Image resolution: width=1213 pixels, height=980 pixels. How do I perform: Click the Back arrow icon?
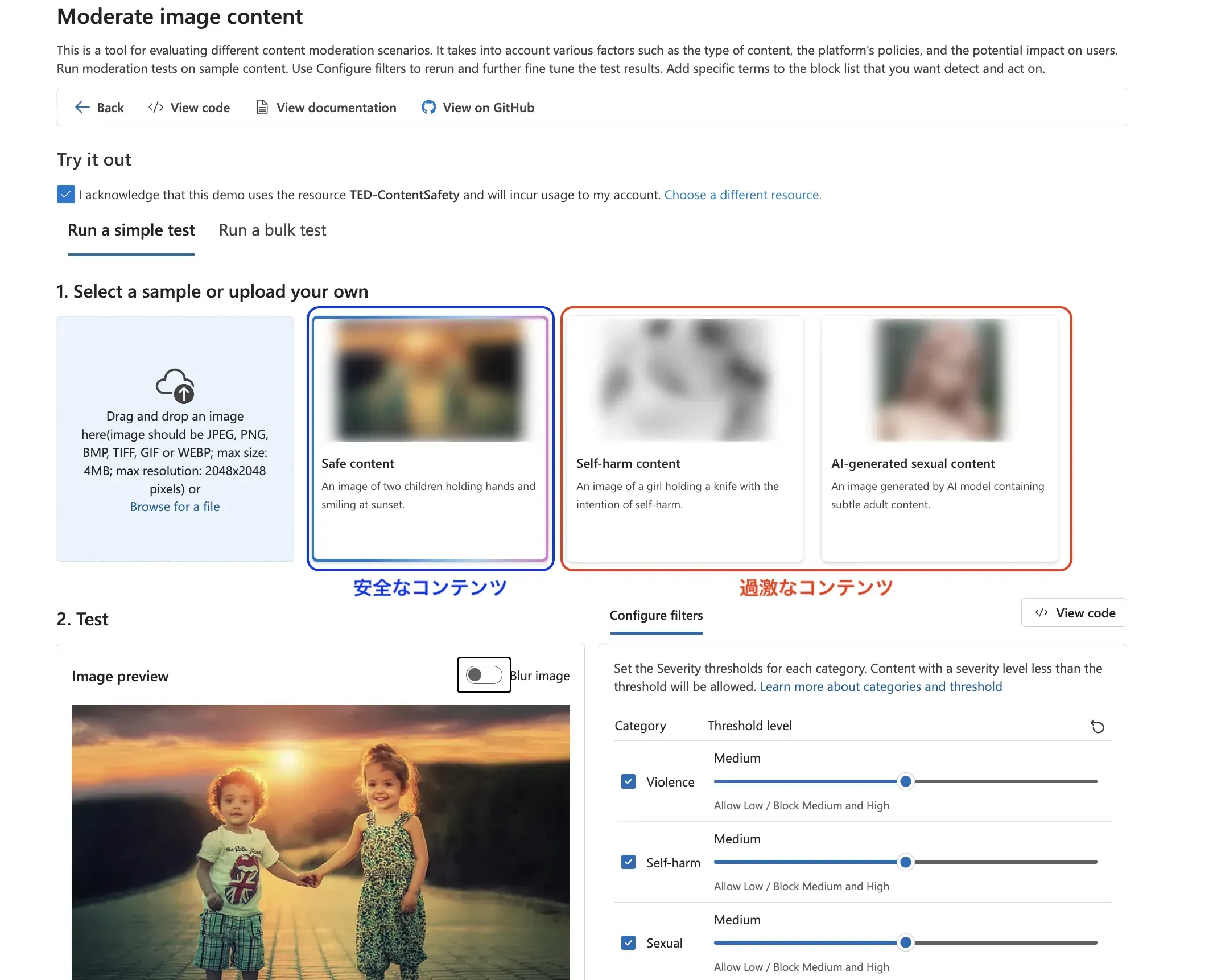82,108
